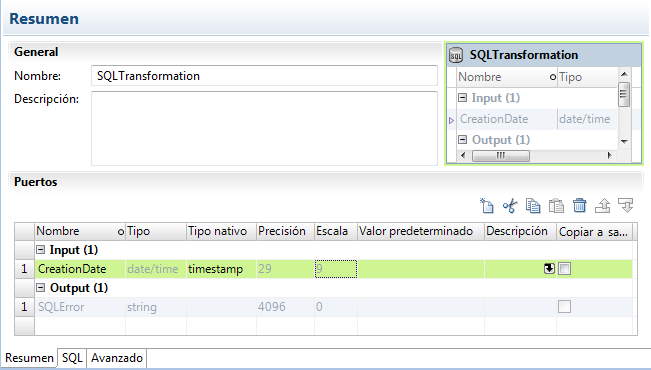Click the Escala column header
This screenshot has width=651, height=370.
tap(336, 231)
